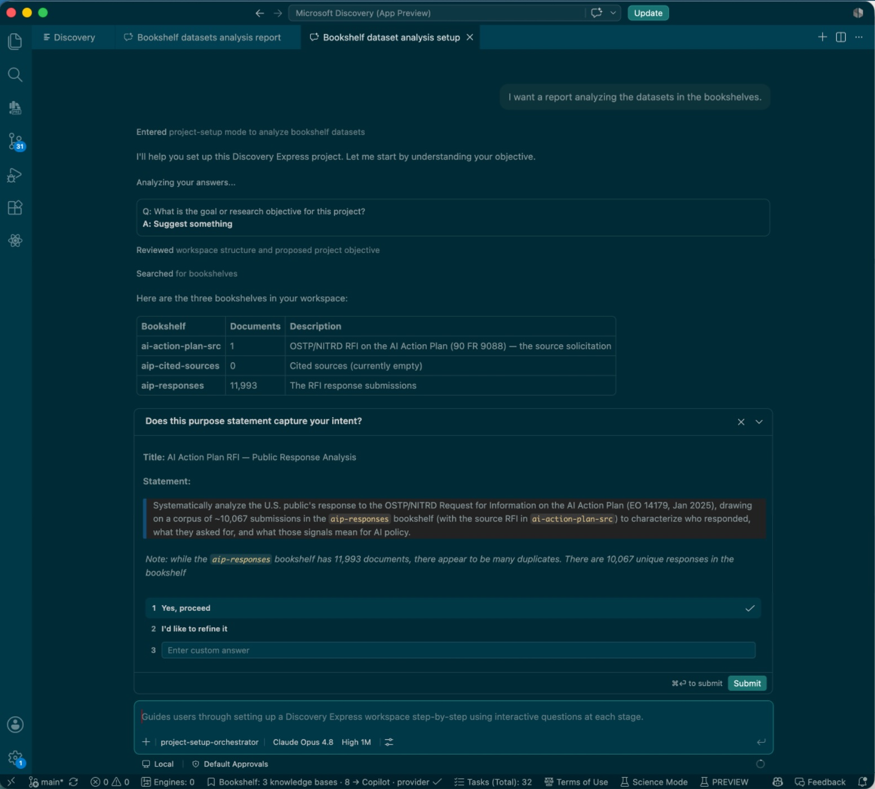Click the profile avatar icon at top right
This screenshot has width=875, height=789.
pyautogui.click(x=858, y=13)
